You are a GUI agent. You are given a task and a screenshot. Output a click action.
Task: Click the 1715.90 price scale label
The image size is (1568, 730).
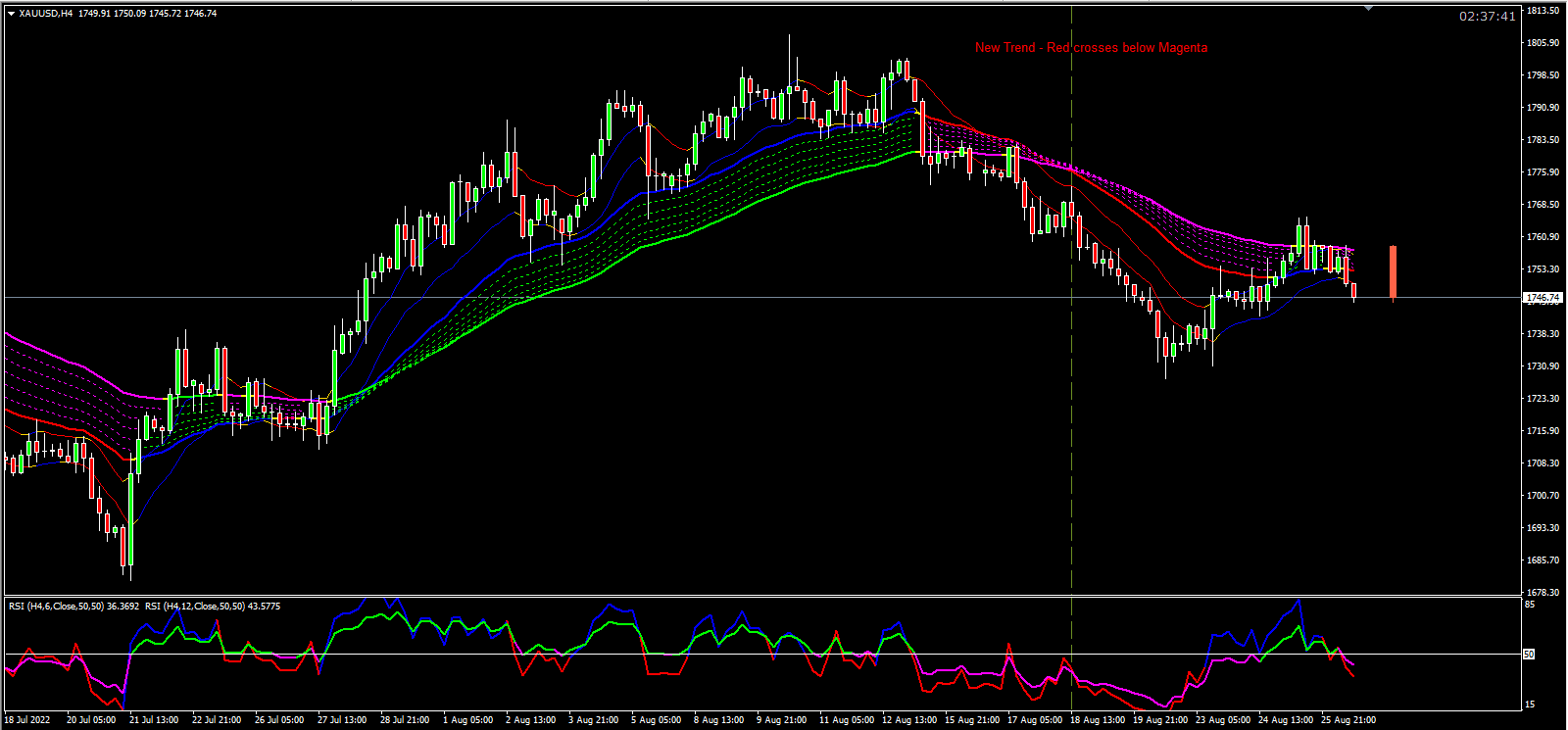1543,431
